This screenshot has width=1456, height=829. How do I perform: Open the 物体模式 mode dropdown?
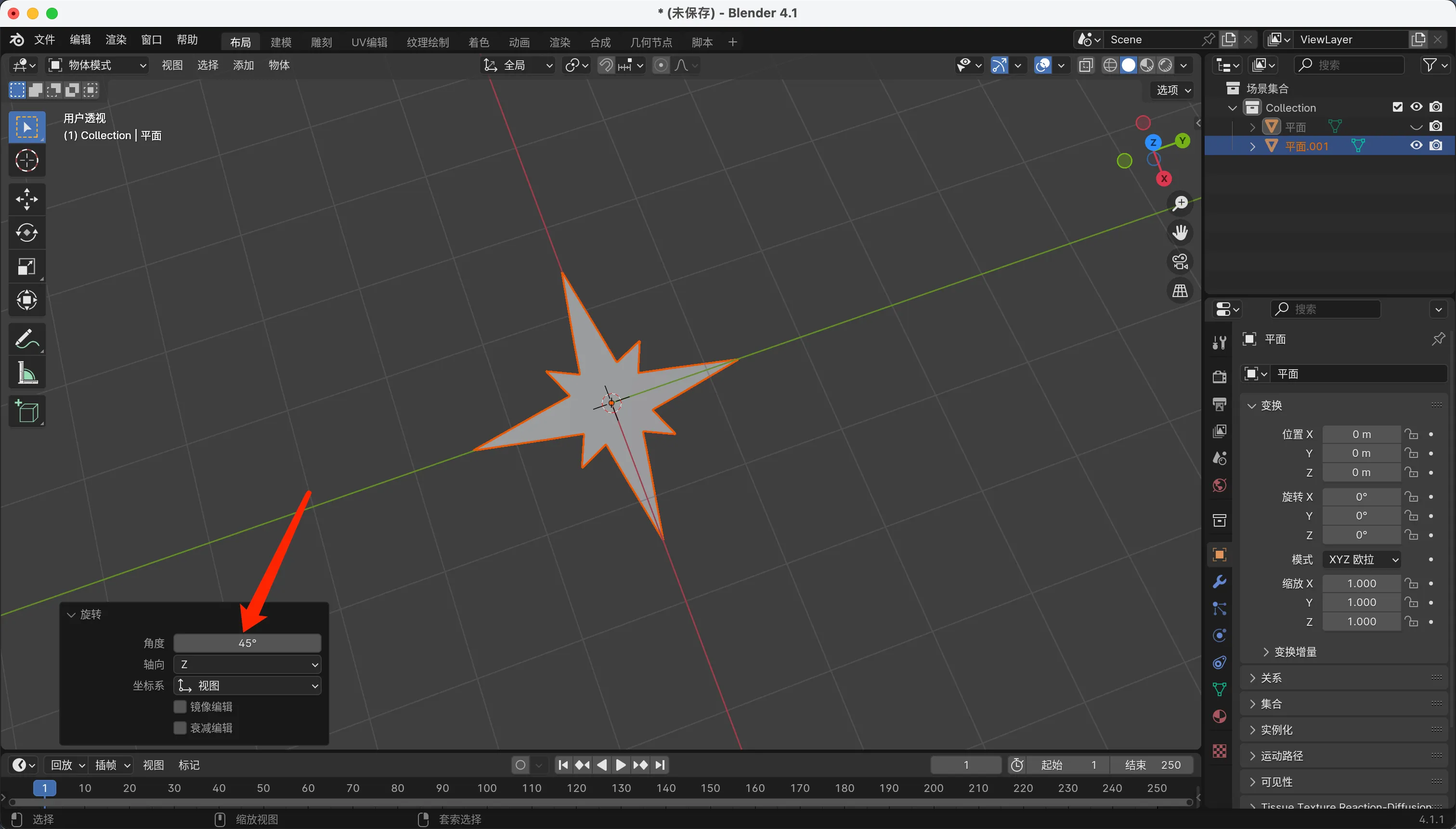pos(97,65)
